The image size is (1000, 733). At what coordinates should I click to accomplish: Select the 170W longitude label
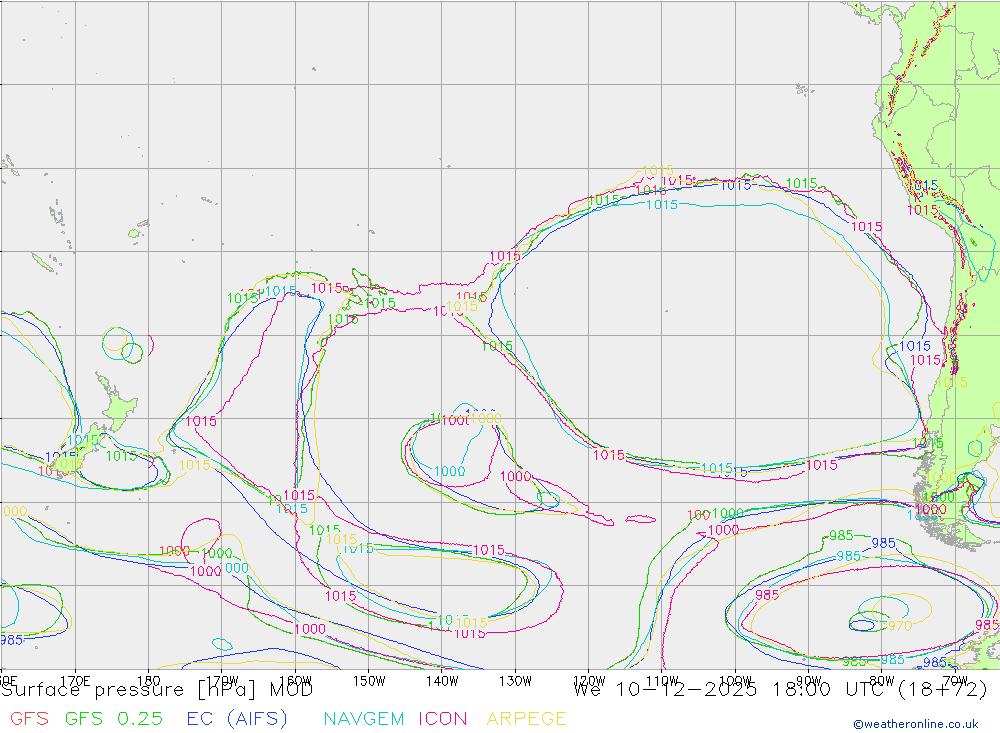[222, 681]
